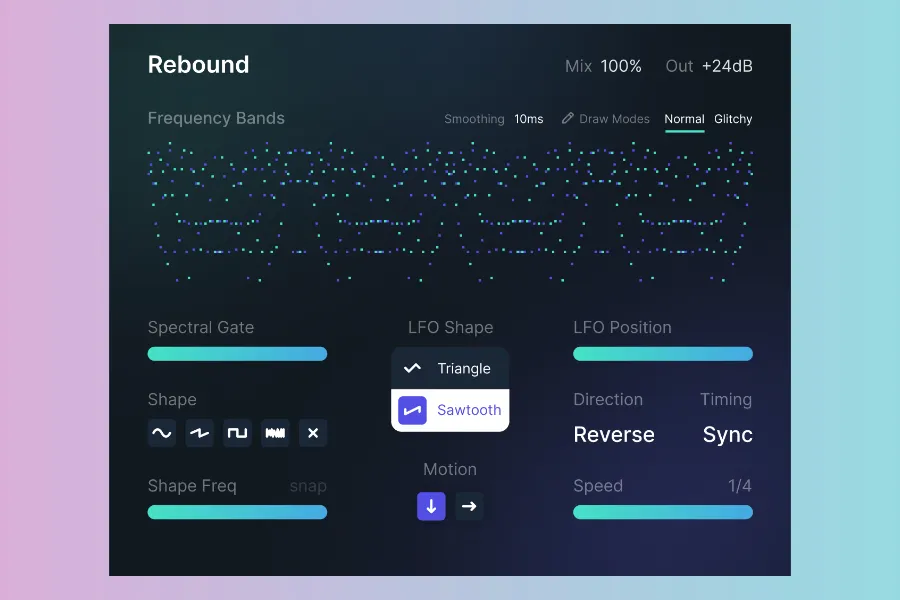This screenshot has height=600, width=900.
Task: Set Motion to the right arrow
Action: coord(469,506)
